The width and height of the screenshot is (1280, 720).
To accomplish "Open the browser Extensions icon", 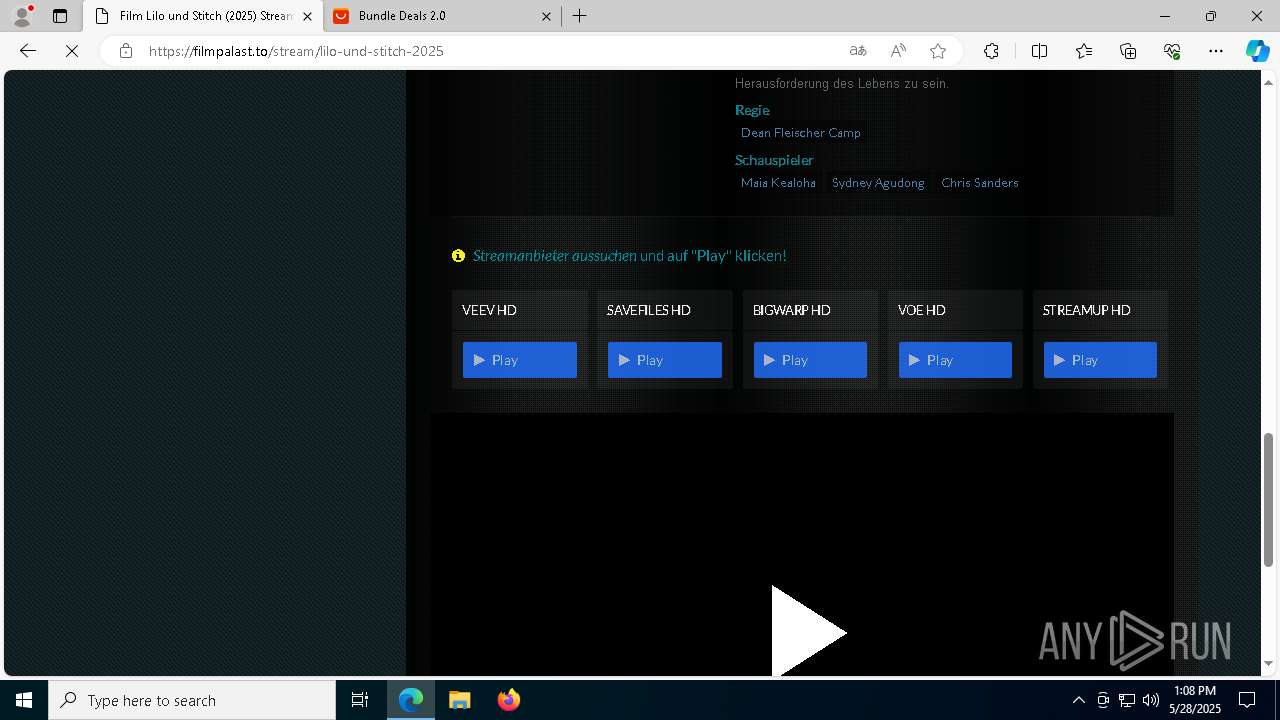I will point(991,51).
